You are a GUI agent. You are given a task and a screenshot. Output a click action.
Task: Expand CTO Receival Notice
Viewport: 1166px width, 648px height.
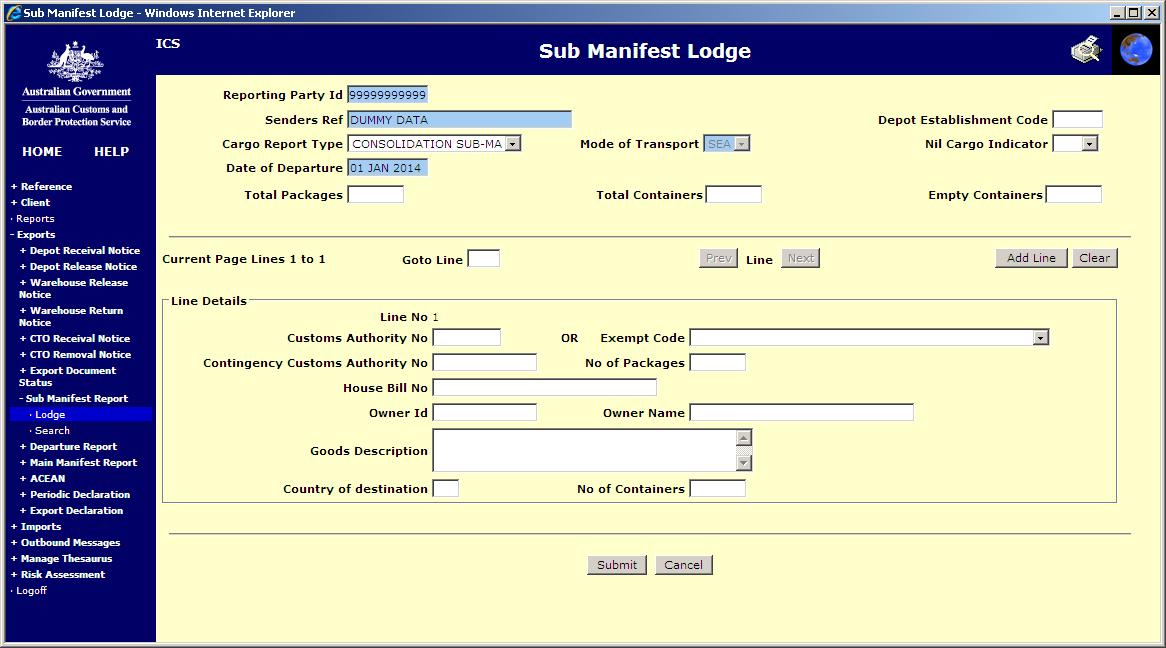75,339
